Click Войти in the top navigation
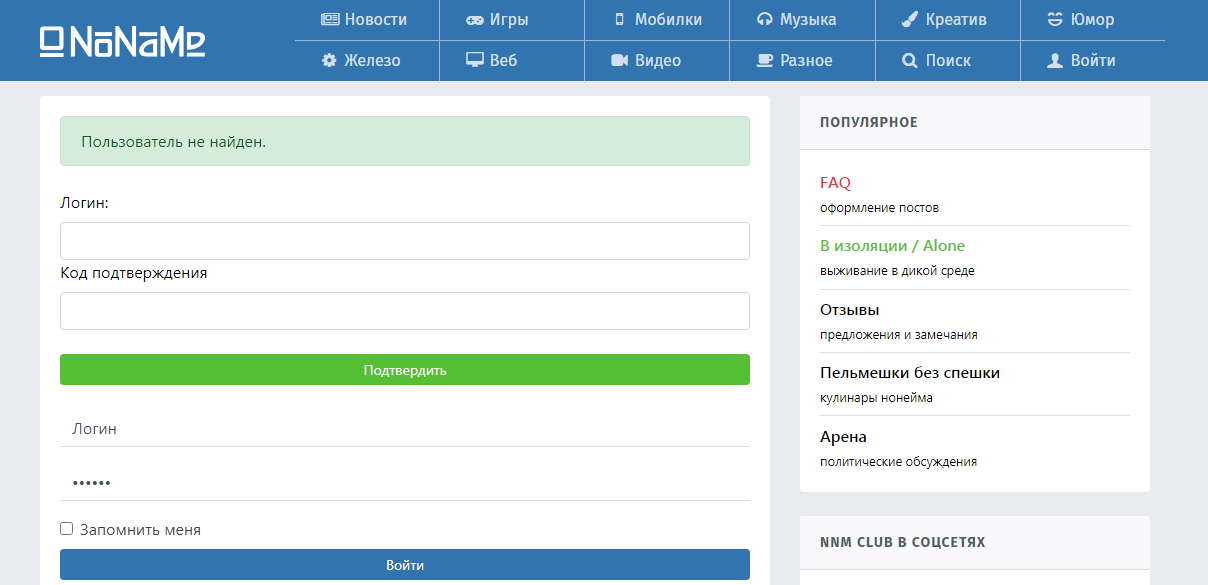This screenshot has width=1208, height=585. [1092, 61]
